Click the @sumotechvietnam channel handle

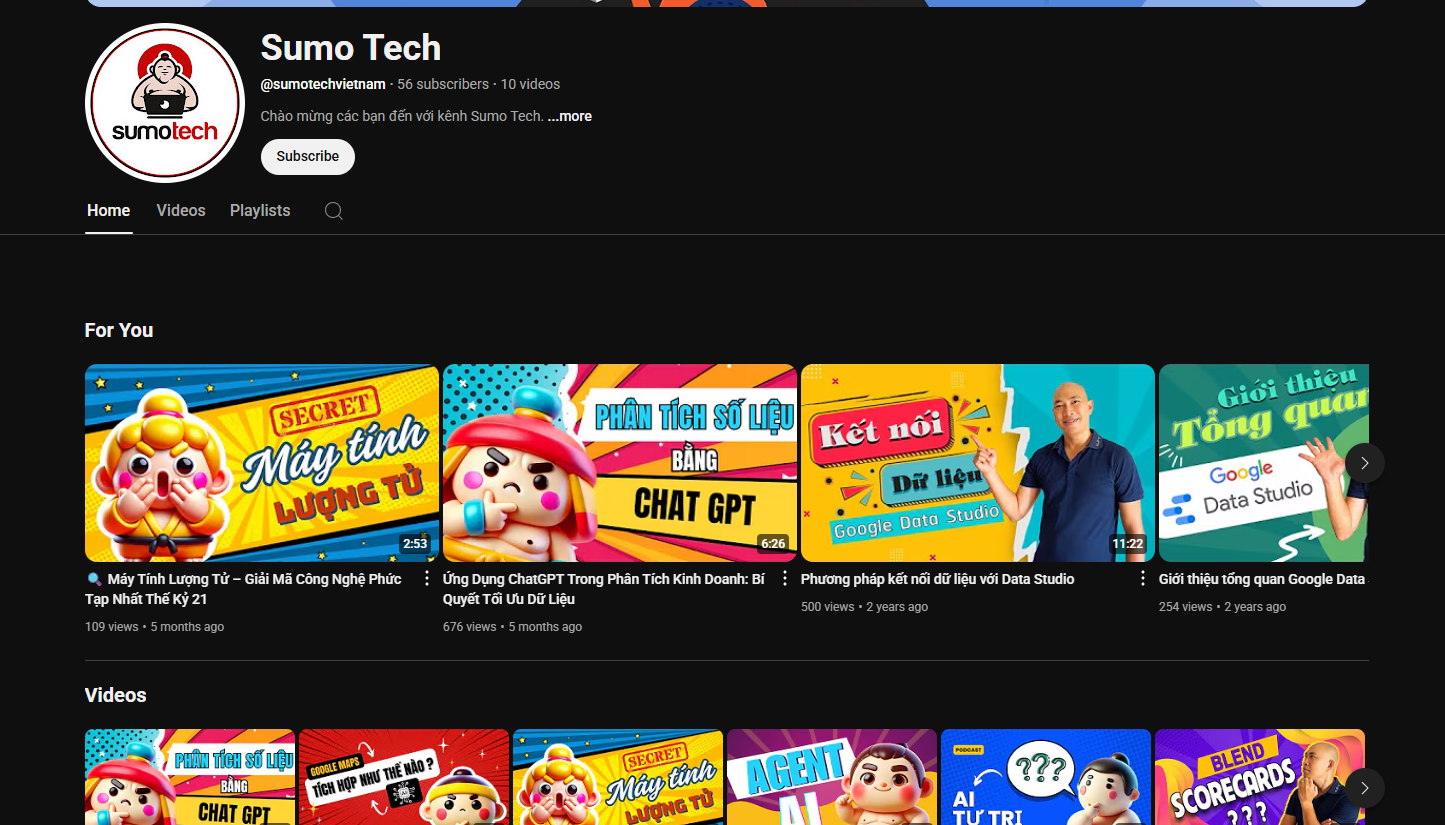(x=323, y=84)
